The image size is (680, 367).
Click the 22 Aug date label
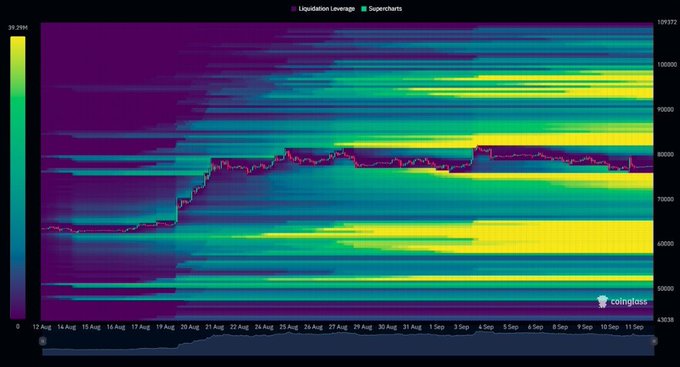(x=239, y=327)
